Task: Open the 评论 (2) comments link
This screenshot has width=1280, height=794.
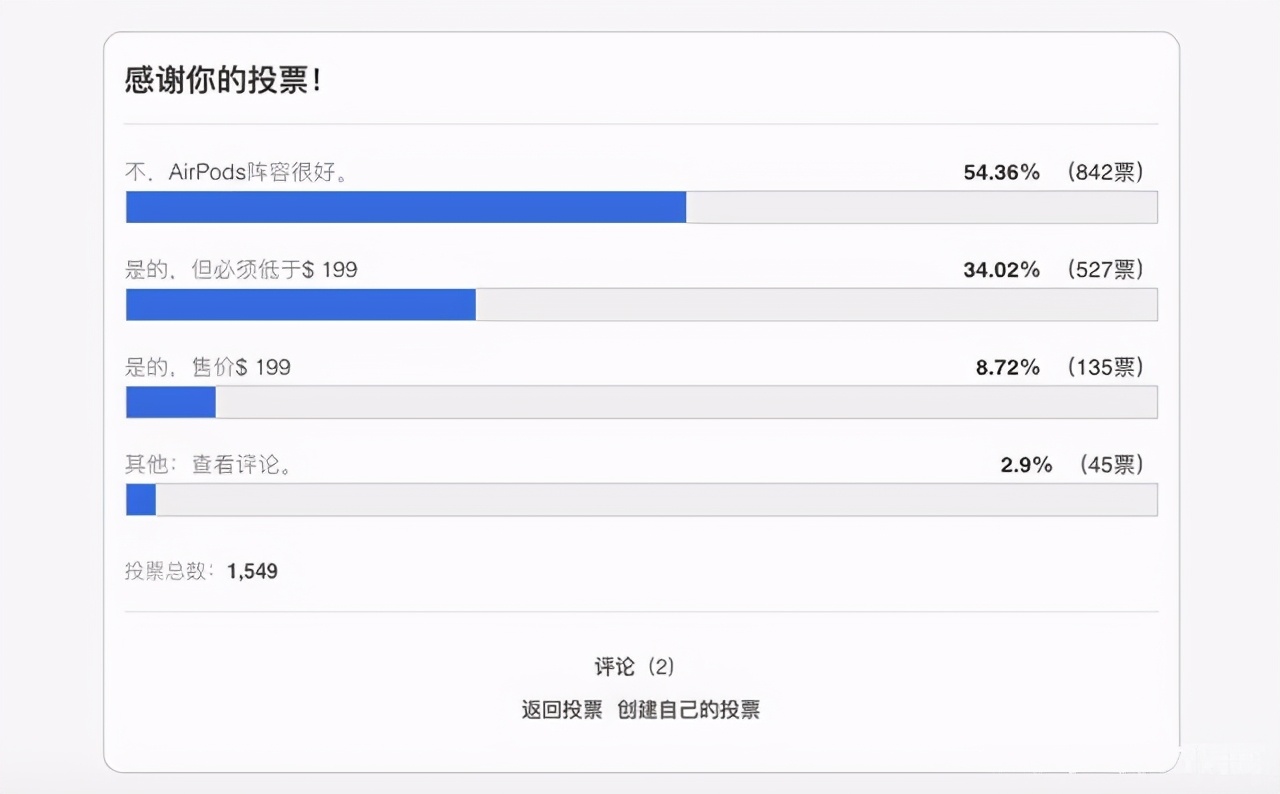Action: (x=632, y=666)
